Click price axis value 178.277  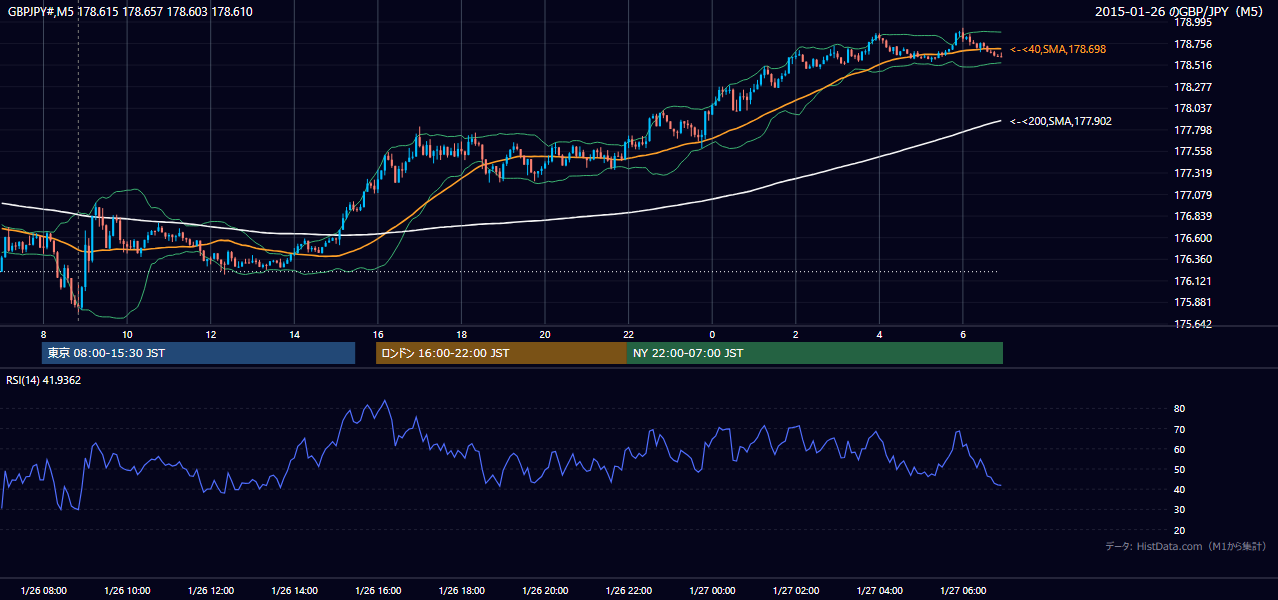coord(1193,87)
